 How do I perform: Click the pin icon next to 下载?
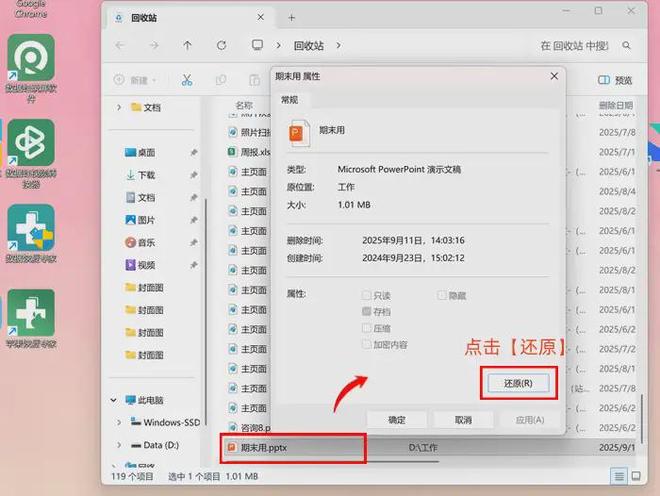coord(194,175)
